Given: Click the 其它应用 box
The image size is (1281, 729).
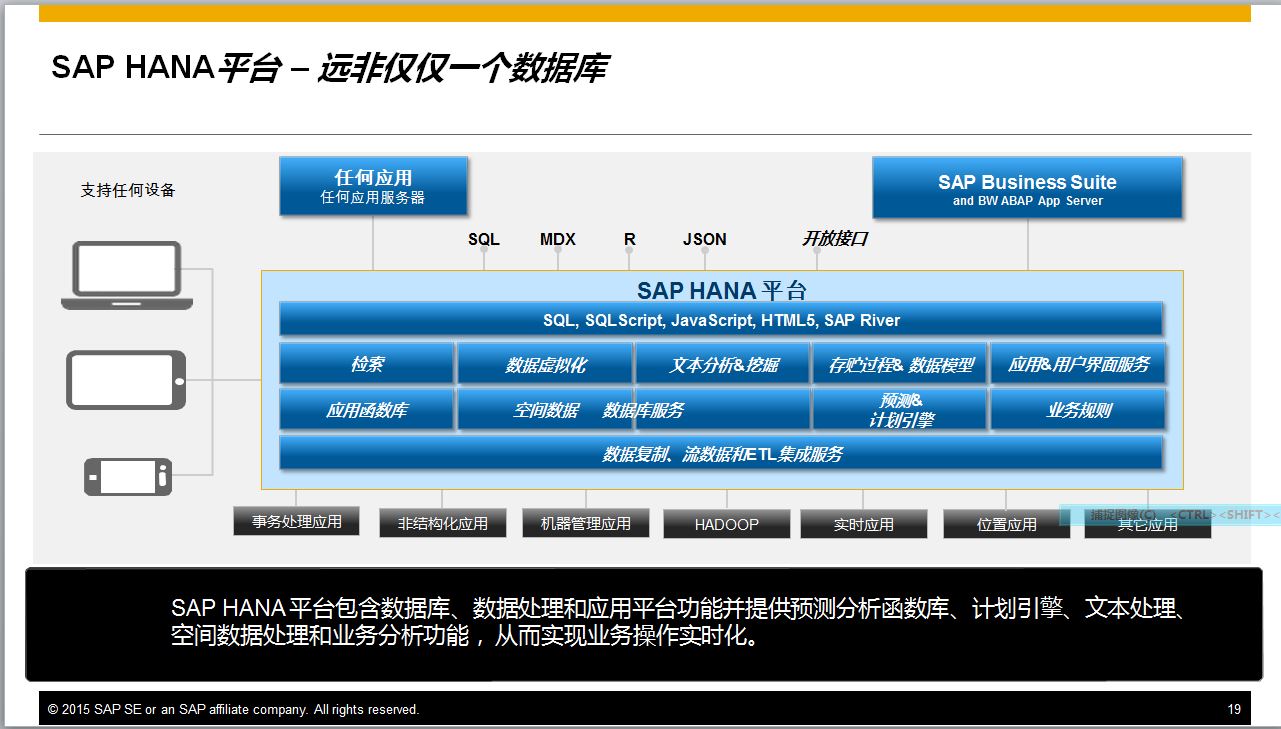Looking at the screenshot, I should [1147, 524].
